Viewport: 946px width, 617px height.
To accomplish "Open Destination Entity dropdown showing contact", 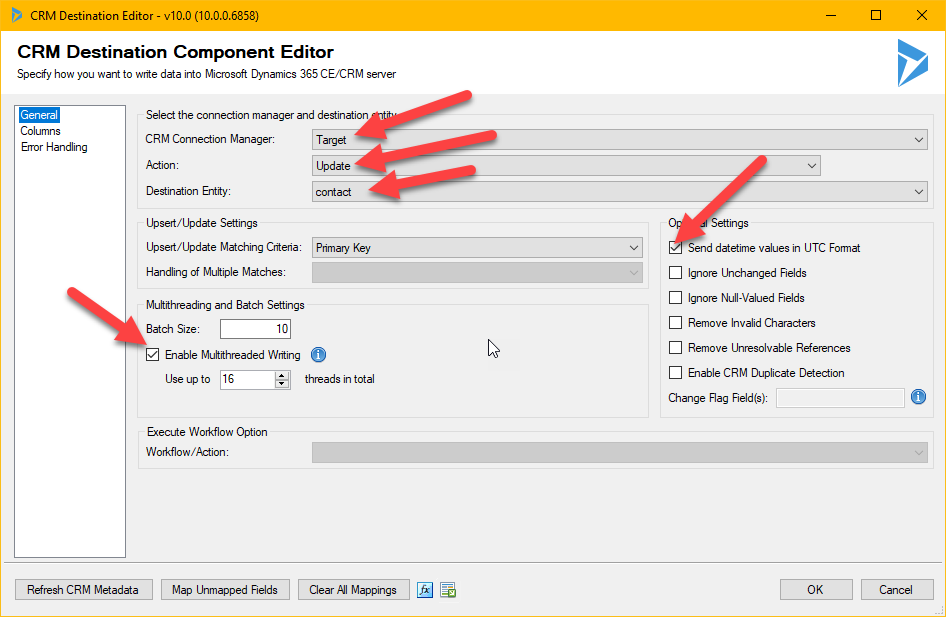I will click(x=620, y=192).
